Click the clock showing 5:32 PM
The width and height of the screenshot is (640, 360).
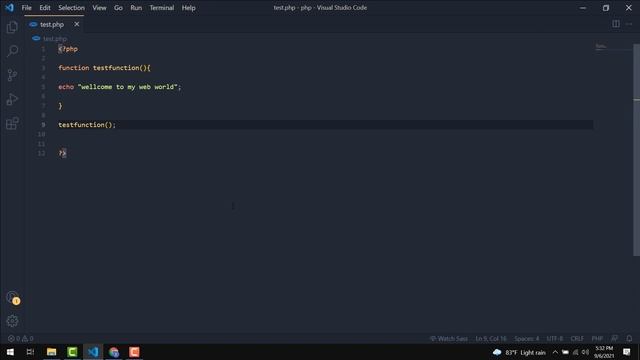pos(604,352)
